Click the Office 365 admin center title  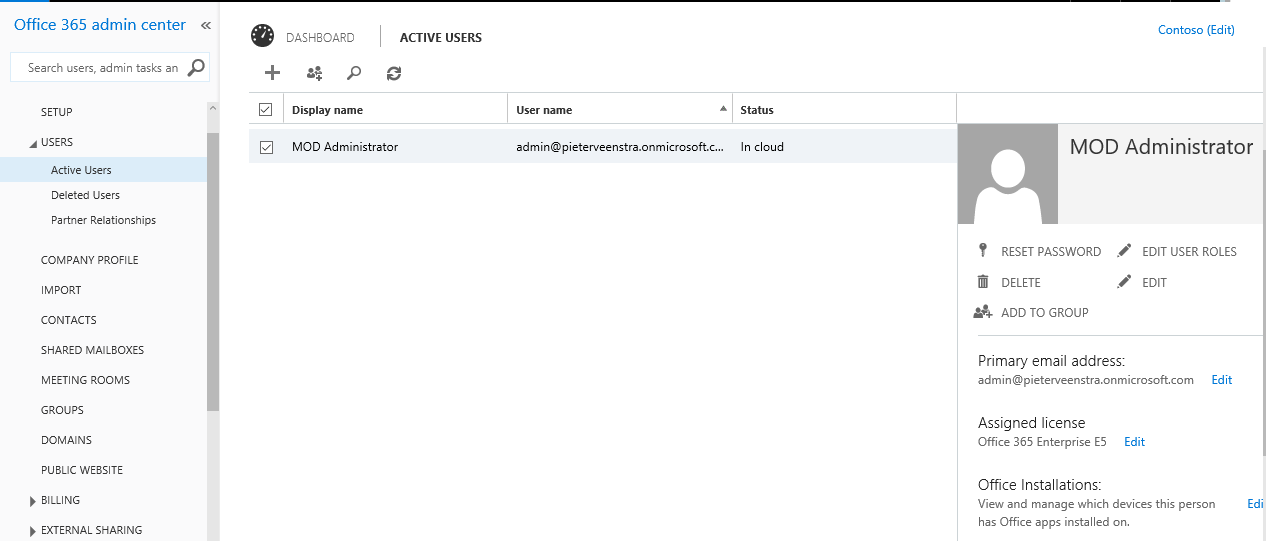click(x=100, y=25)
